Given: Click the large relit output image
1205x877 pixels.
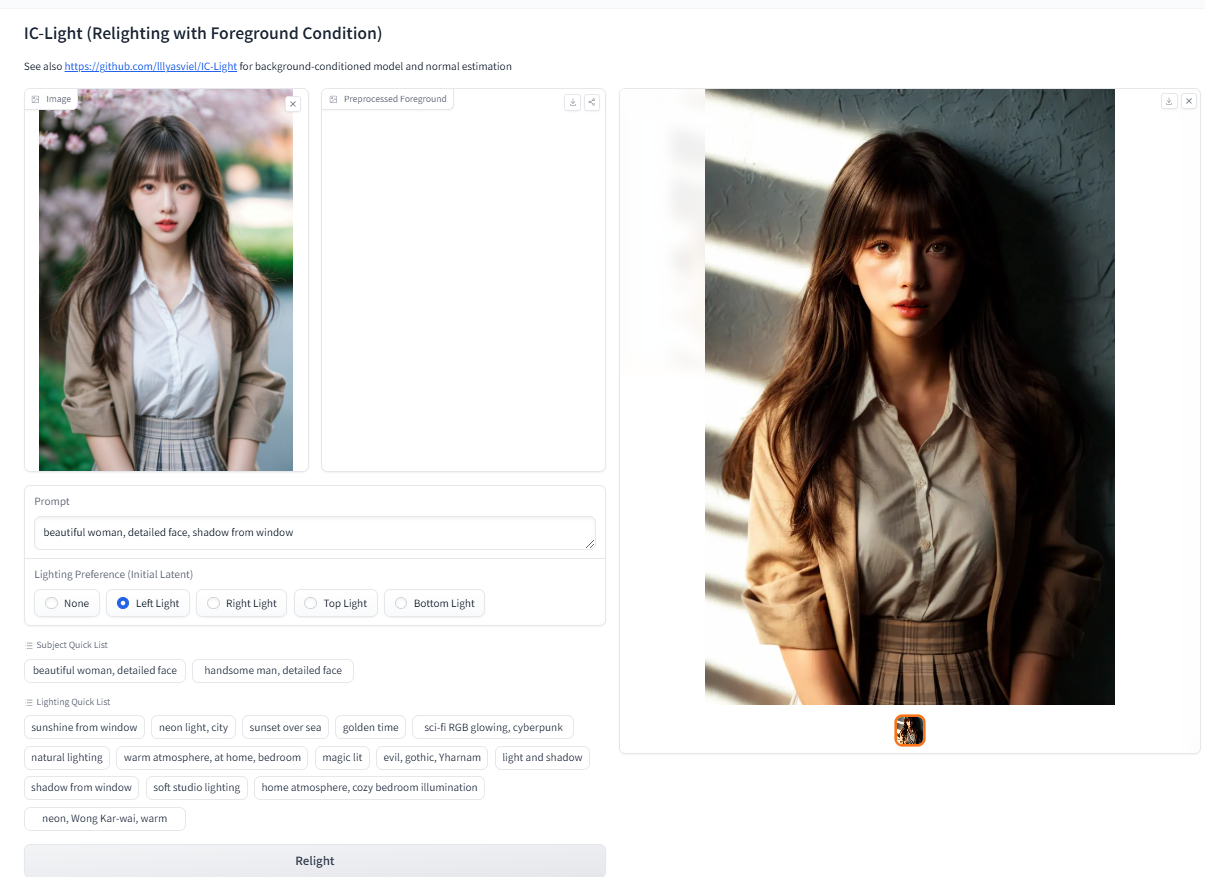Looking at the screenshot, I should [910, 397].
